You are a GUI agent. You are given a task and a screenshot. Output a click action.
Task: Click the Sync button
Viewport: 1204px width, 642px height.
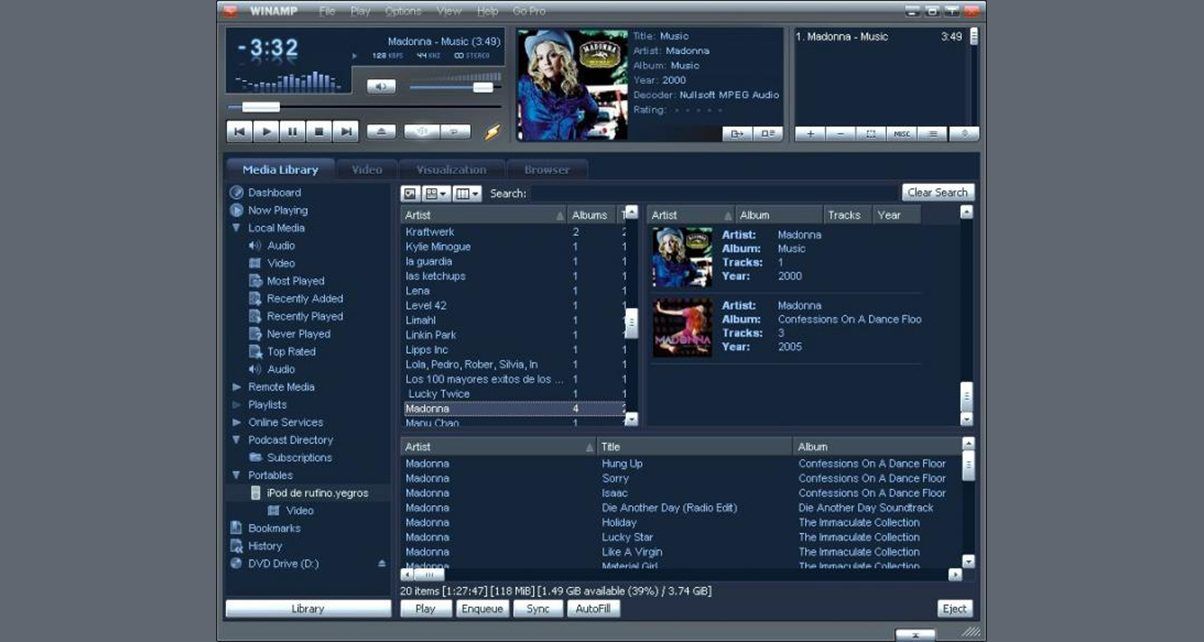(538, 609)
